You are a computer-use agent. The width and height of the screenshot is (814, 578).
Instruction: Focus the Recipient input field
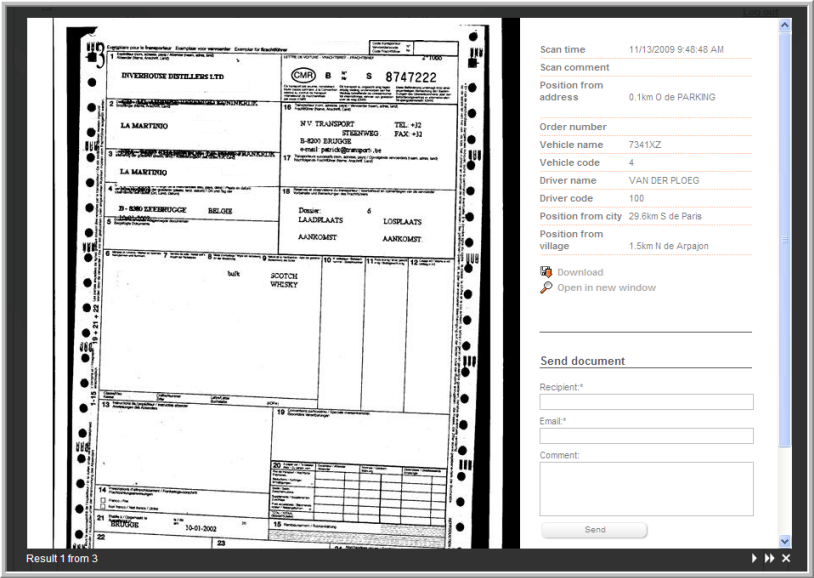(x=646, y=402)
